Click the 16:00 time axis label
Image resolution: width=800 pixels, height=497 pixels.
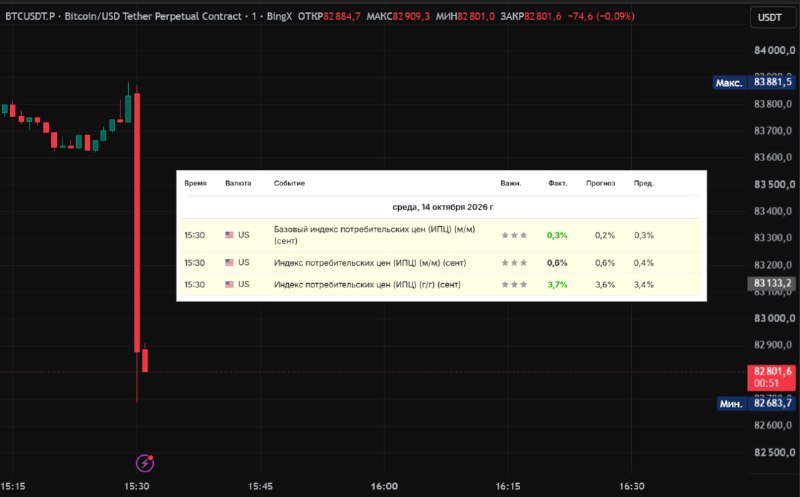[x=384, y=486]
